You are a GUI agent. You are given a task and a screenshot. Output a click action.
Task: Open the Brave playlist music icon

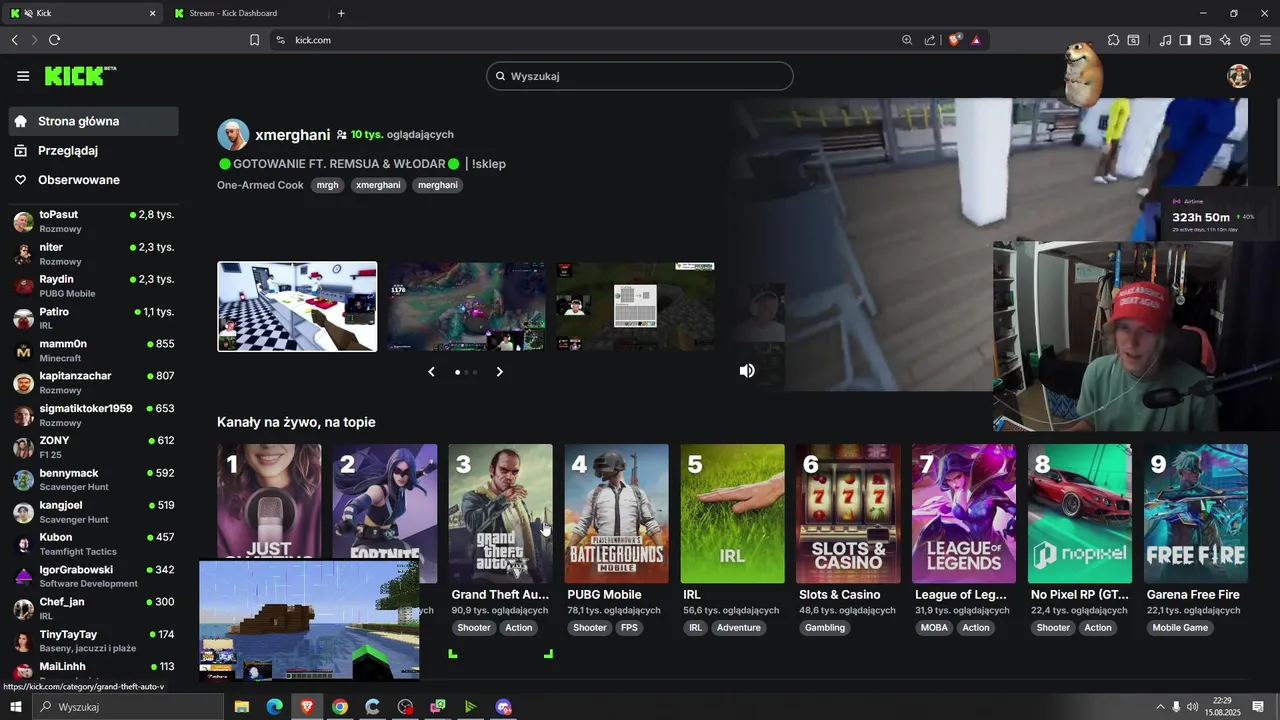(x=1165, y=40)
